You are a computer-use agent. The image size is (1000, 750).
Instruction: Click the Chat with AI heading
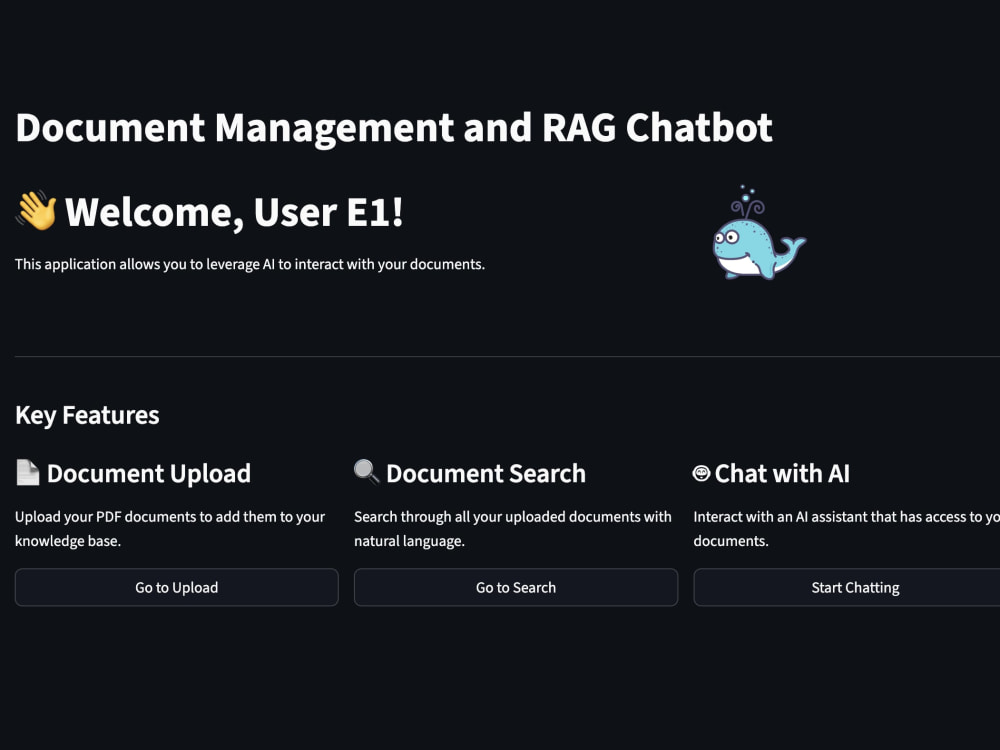(x=782, y=474)
